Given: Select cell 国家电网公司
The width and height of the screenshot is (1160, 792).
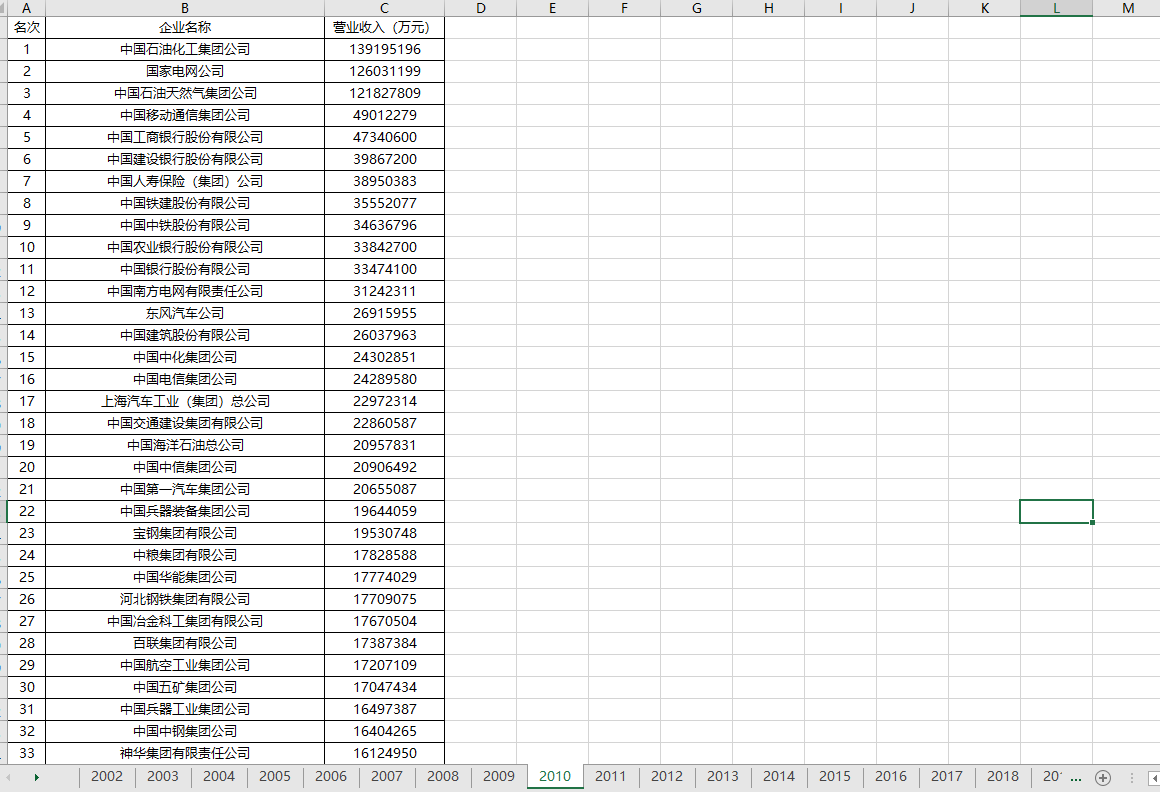Looking at the screenshot, I should [185, 72].
